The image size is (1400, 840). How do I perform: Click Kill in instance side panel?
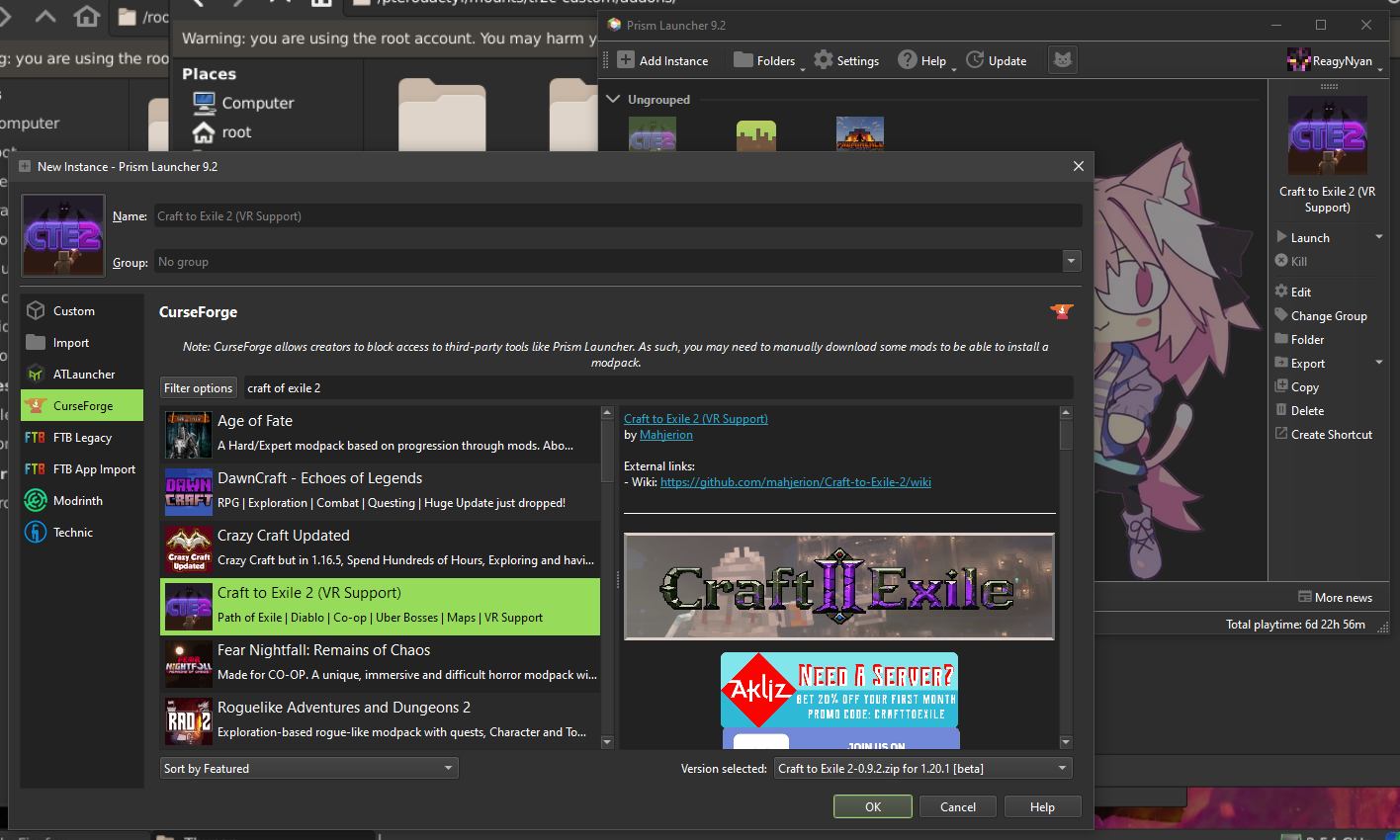[x=1291, y=261]
